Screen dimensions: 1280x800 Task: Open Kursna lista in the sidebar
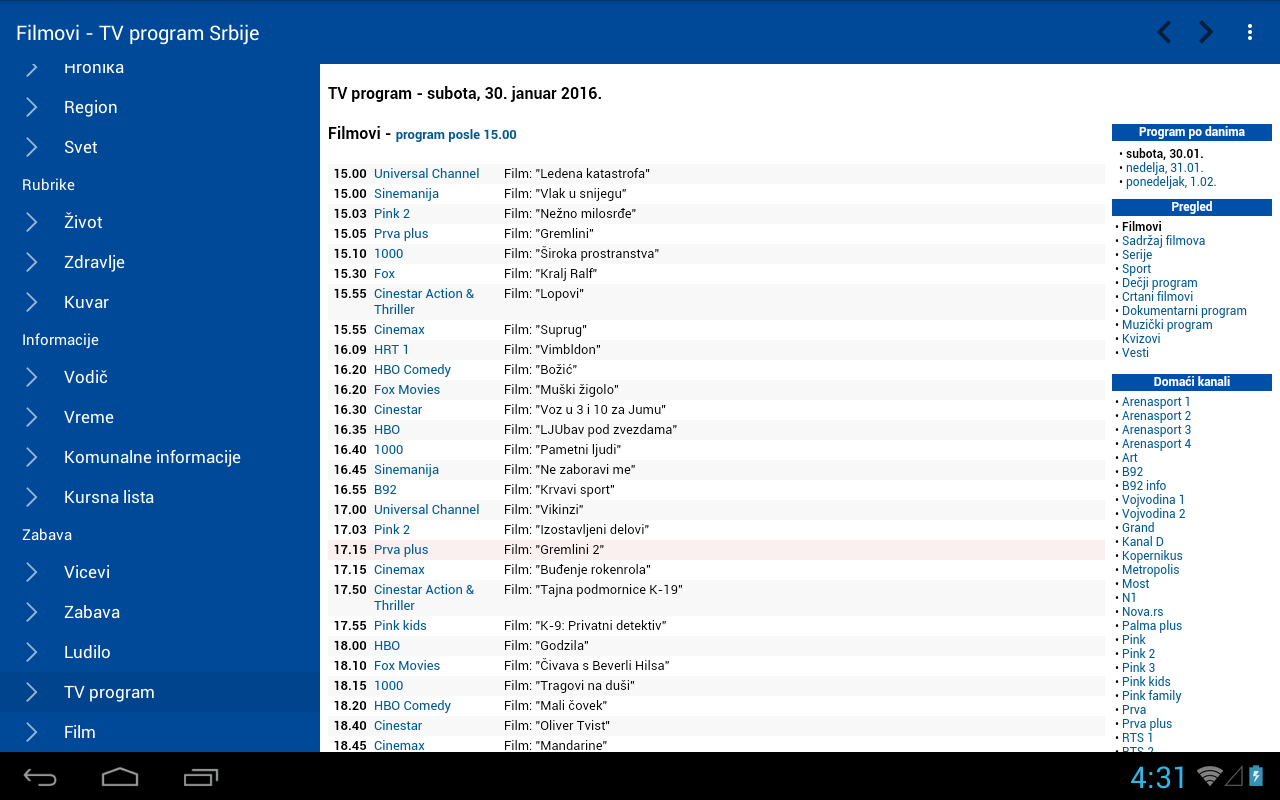[x=160, y=497]
